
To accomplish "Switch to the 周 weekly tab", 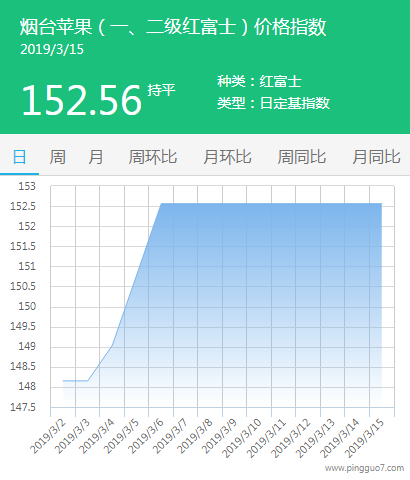I will coord(58,157).
